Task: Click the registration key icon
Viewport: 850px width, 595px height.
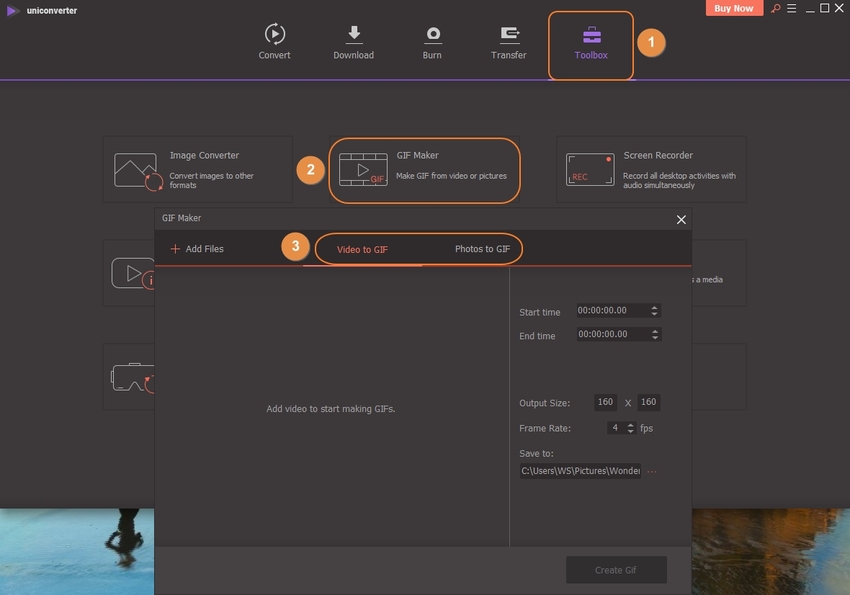Action: [x=774, y=9]
